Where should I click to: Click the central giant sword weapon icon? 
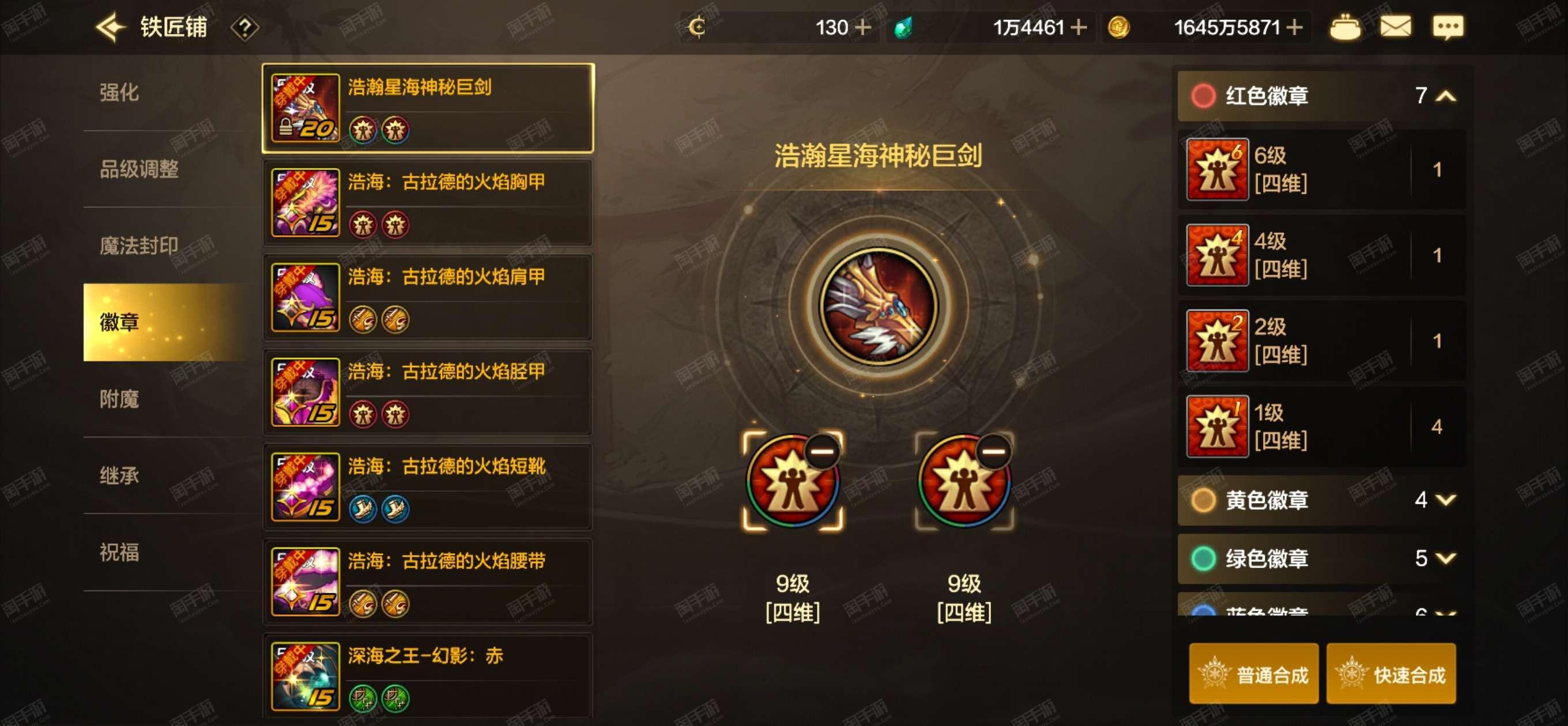(x=879, y=305)
